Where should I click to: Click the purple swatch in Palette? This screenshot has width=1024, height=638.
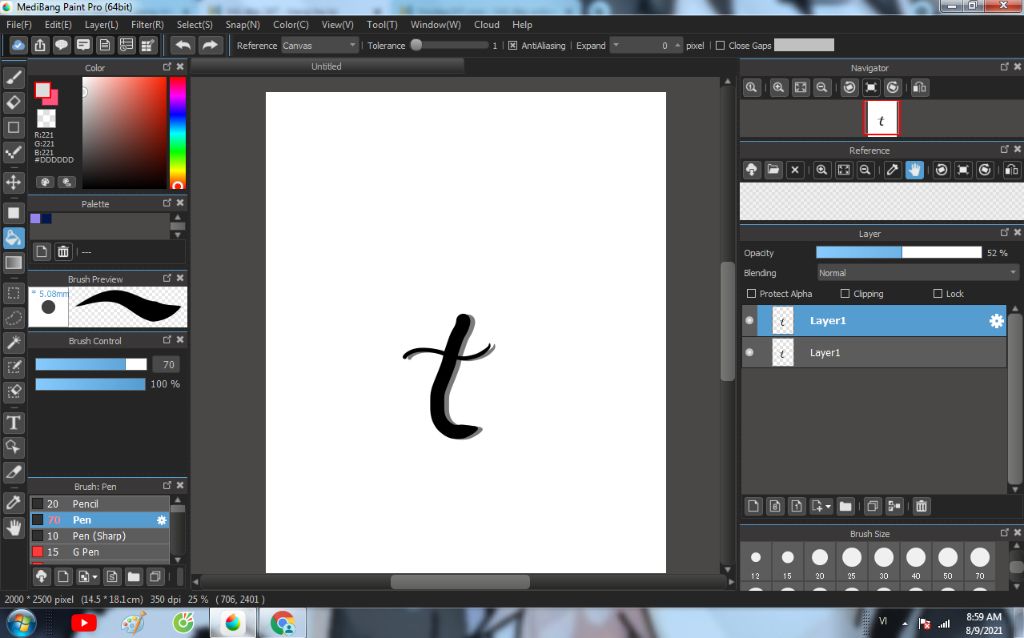click(35, 219)
